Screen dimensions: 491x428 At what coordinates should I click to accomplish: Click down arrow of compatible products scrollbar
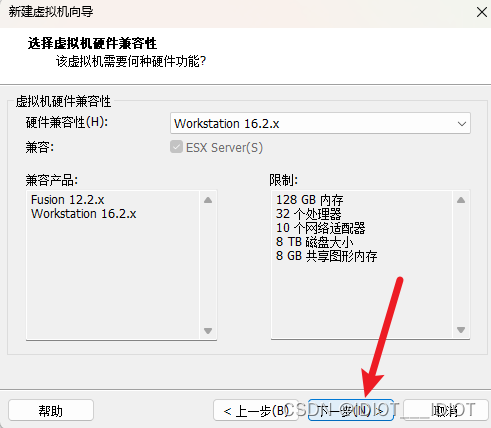208,331
